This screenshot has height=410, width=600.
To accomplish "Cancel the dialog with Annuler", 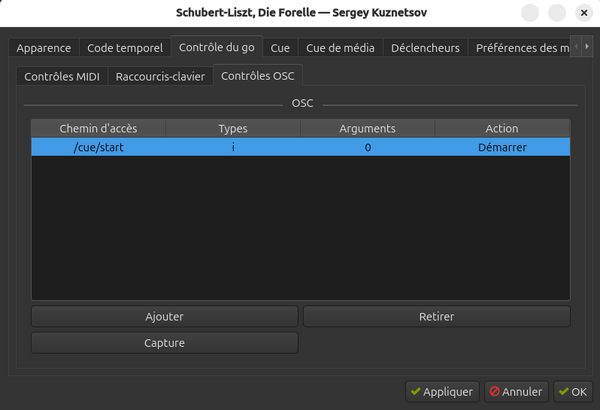I will pos(516,392).
